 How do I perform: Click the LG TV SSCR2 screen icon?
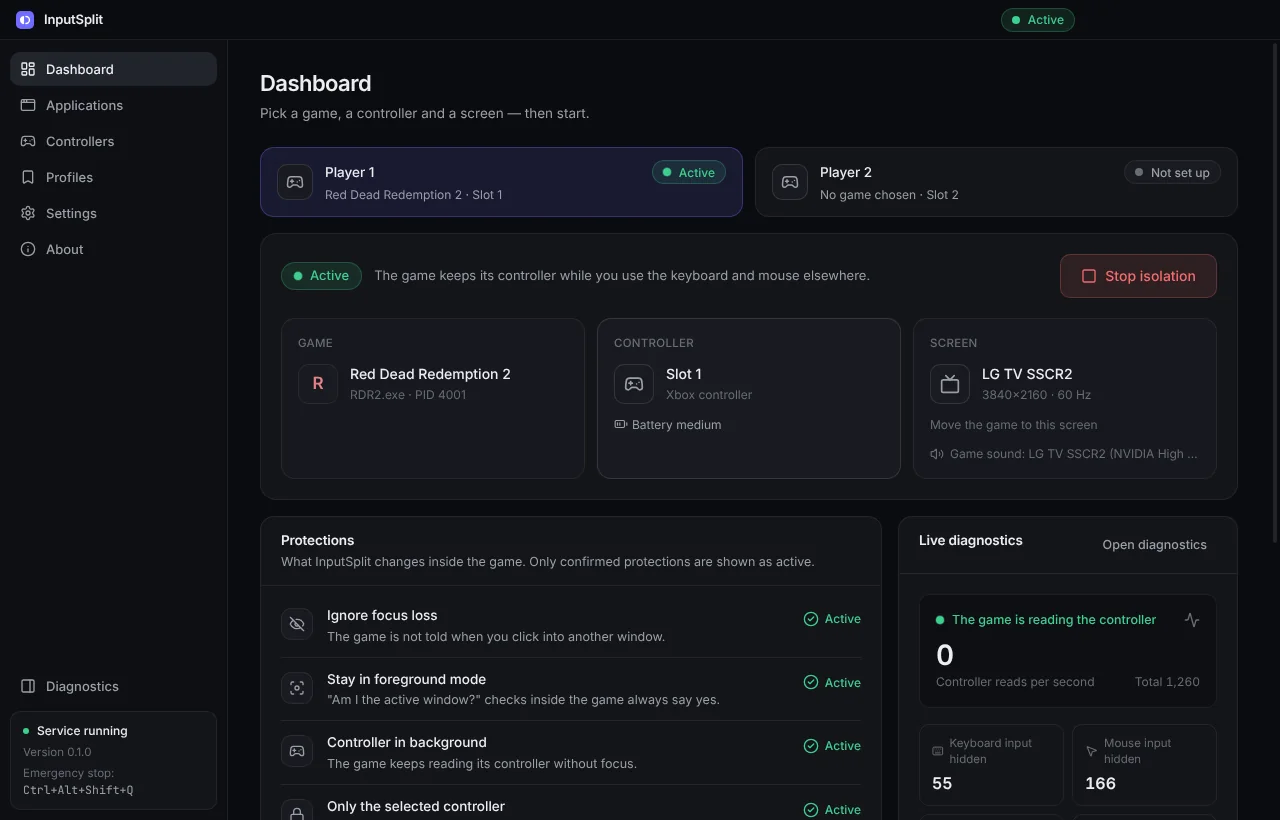pyautogui.click(x=950, y=384)
